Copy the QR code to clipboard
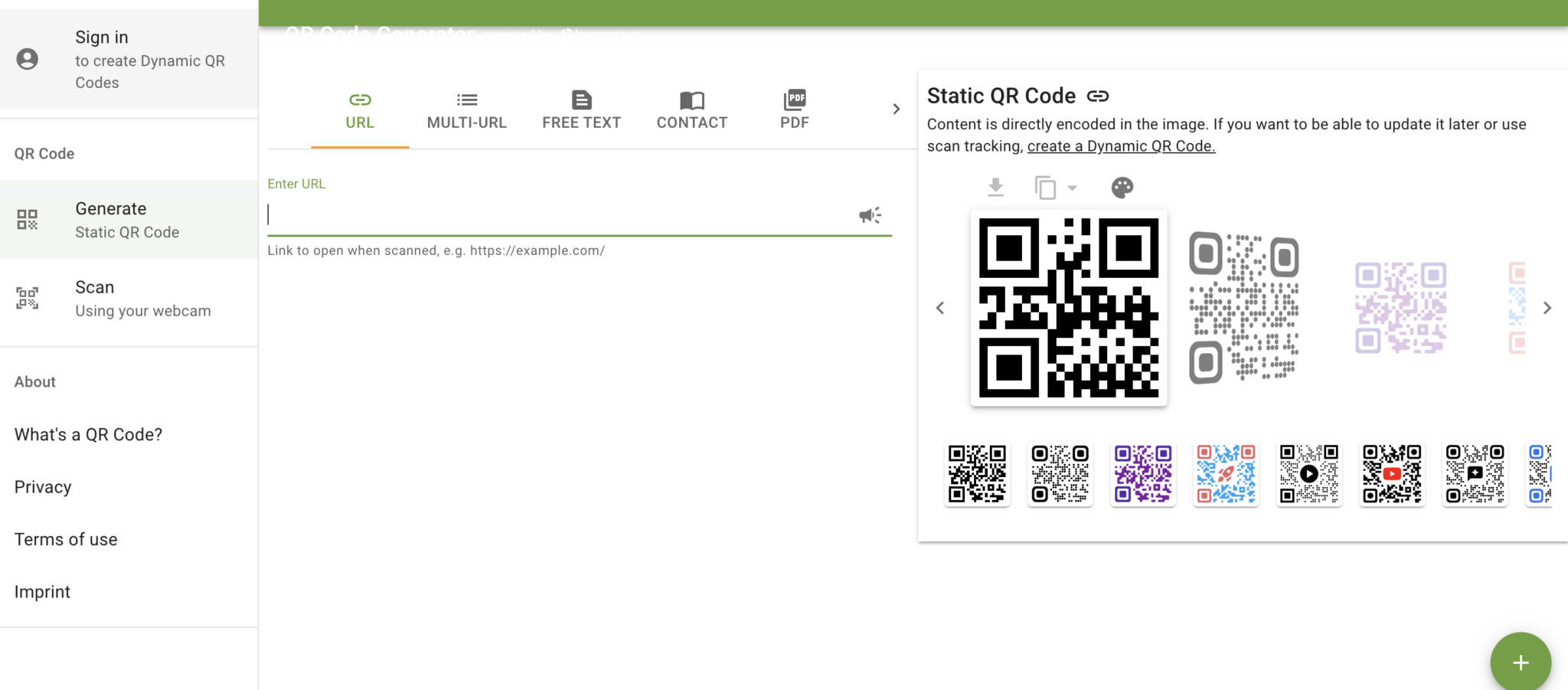This screenshot has height=690, width=1568. 1045,187
